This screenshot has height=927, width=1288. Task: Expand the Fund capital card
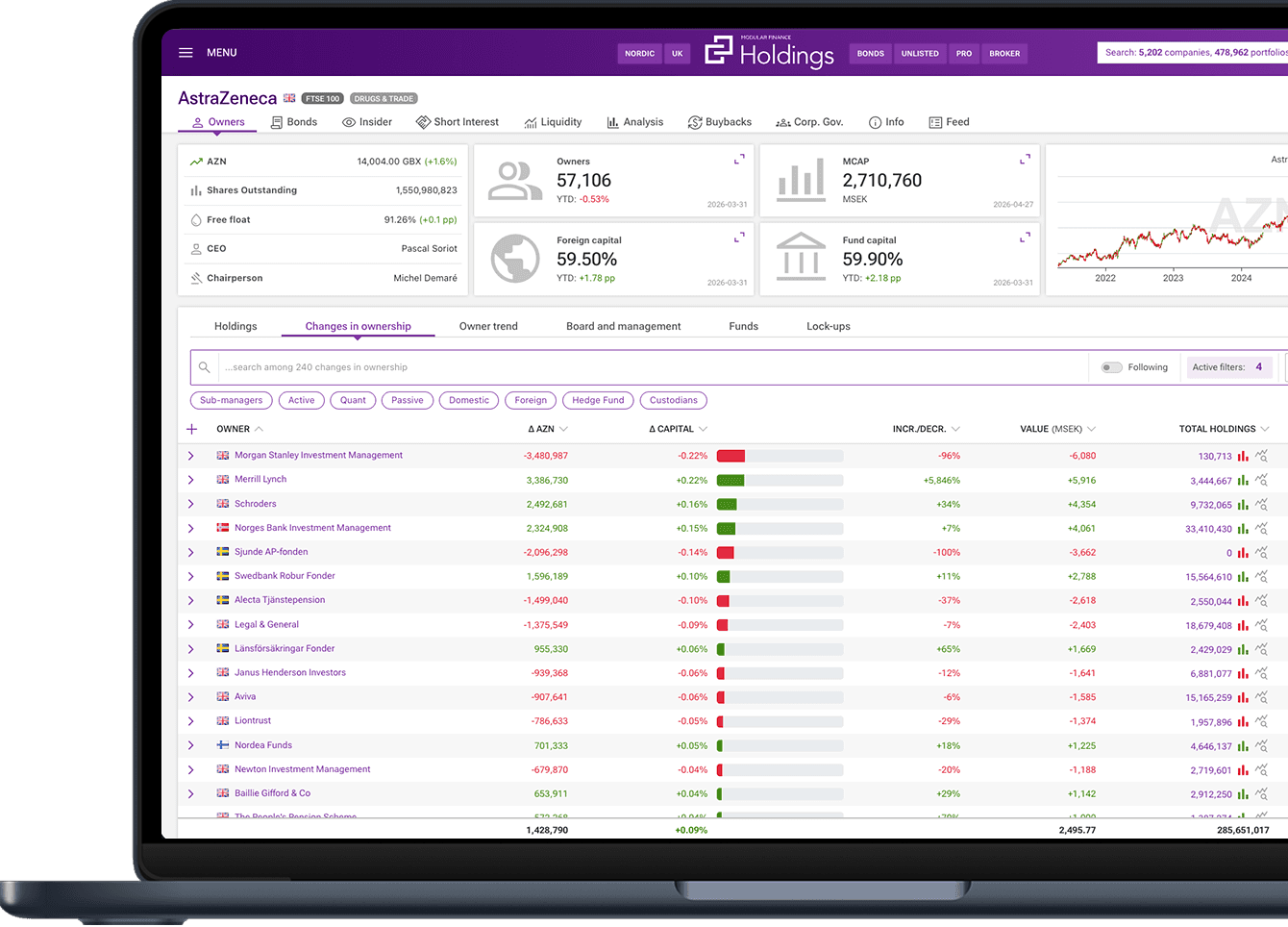[x=1025, y=238]
